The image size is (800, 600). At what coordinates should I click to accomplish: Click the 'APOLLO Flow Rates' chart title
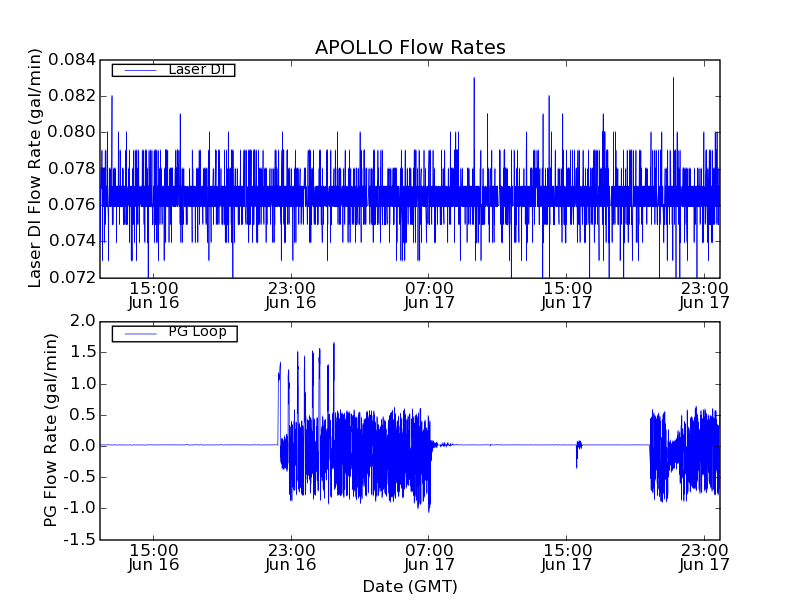410,47
